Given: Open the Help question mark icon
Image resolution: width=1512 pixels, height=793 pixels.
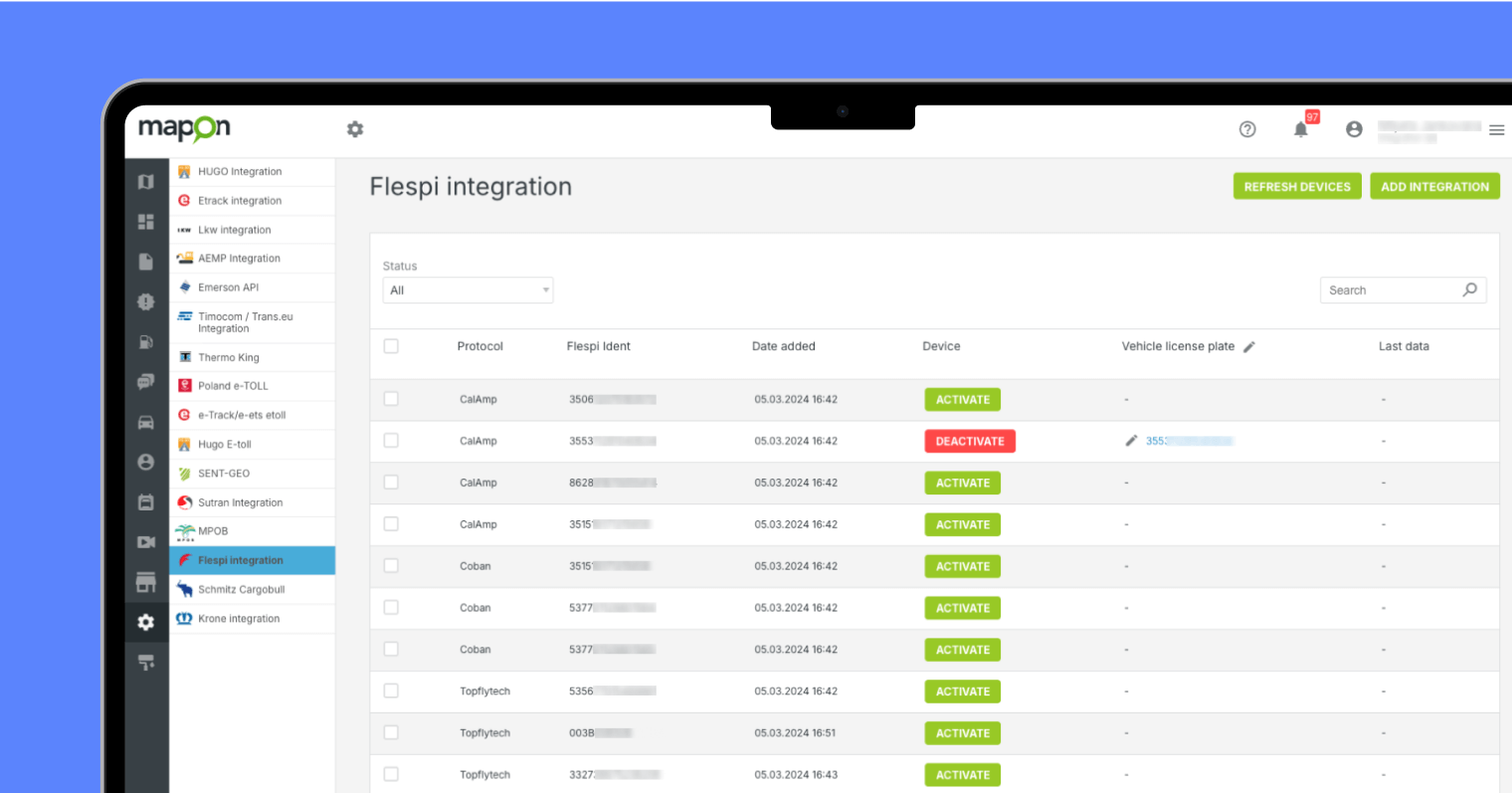Looking at the screenshot, I should [x=1247, y=129].
